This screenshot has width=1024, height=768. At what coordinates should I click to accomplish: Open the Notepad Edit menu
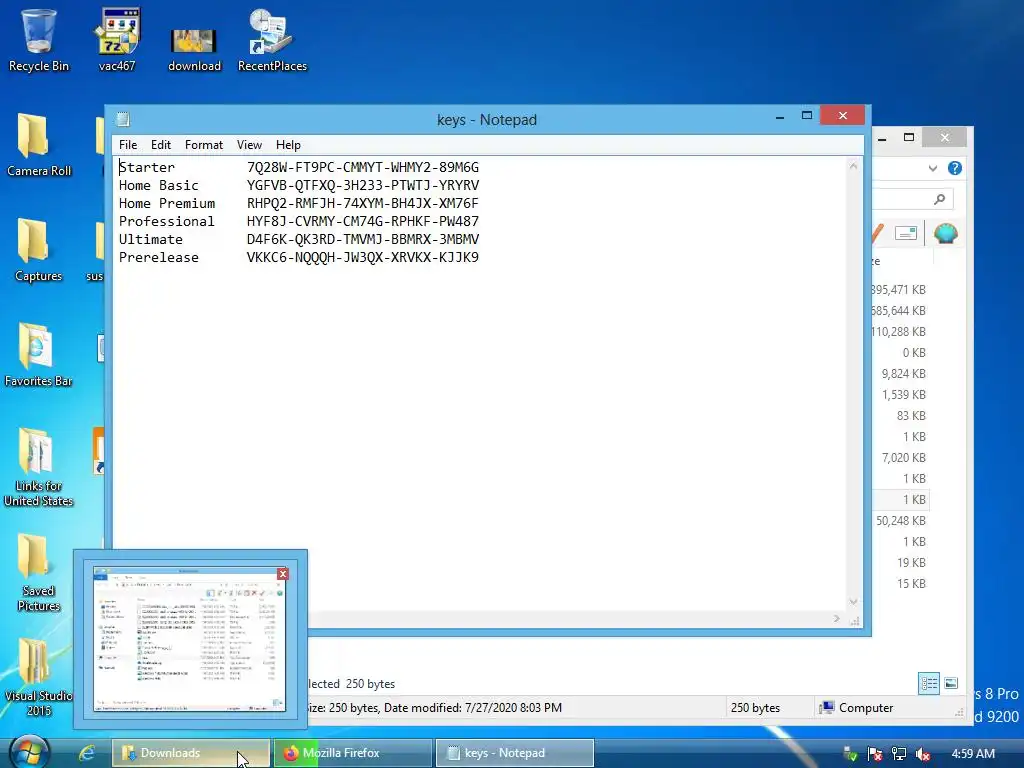coord(161,145)
